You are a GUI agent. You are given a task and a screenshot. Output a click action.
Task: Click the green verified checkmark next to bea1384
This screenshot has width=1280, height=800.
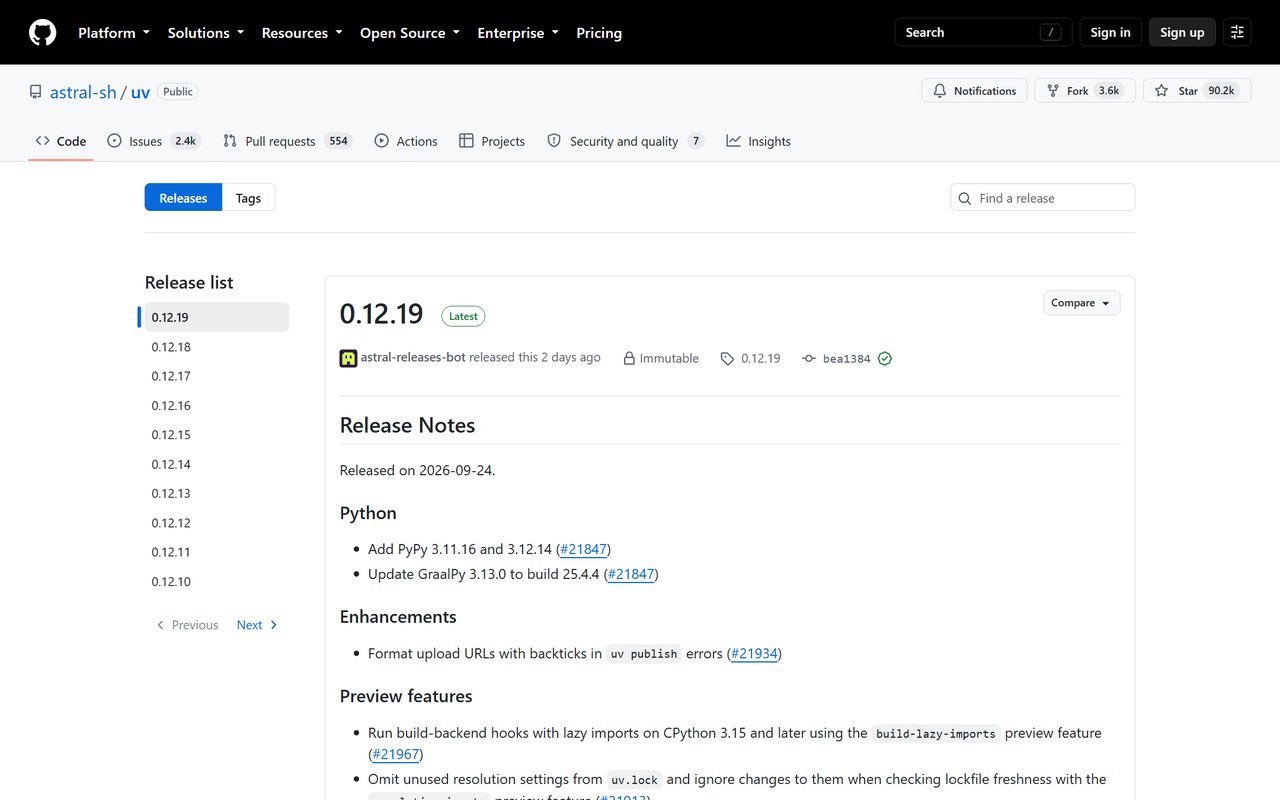[885, 358]
